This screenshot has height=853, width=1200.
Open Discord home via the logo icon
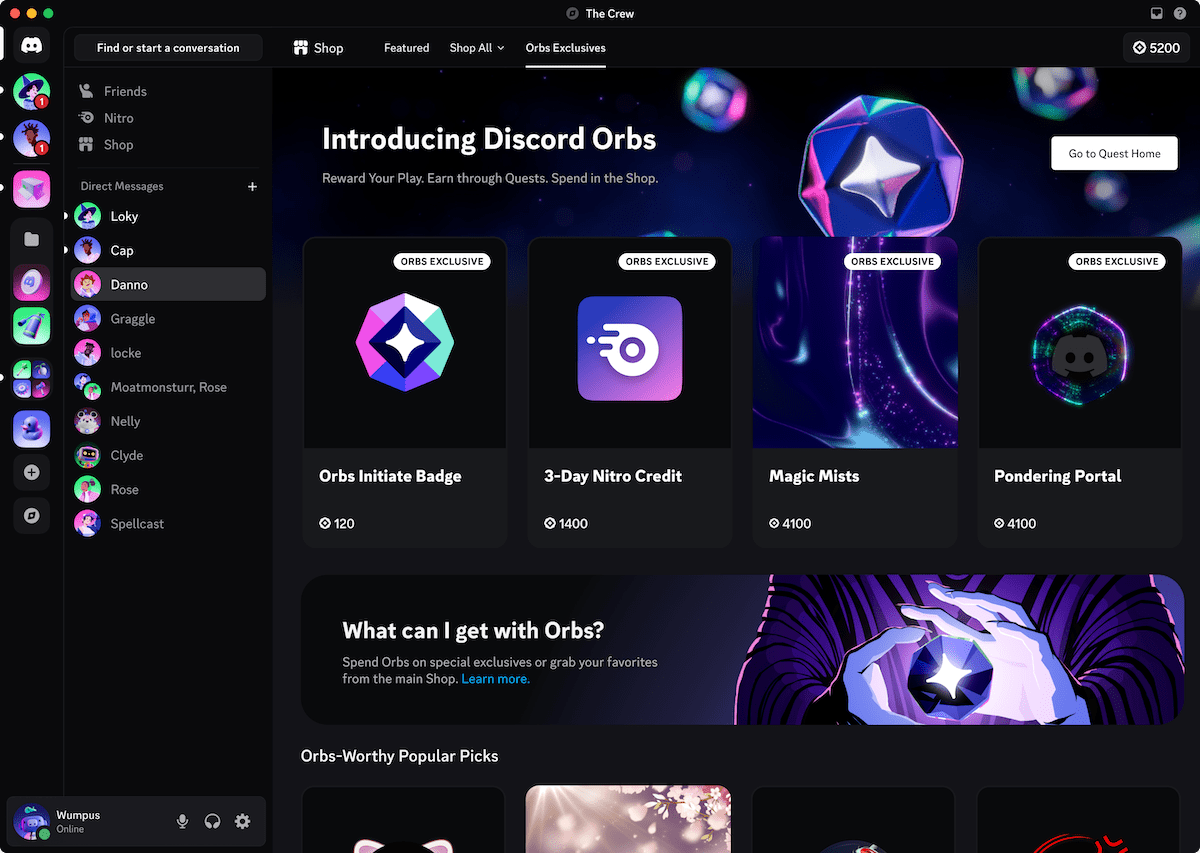[31, 46]
